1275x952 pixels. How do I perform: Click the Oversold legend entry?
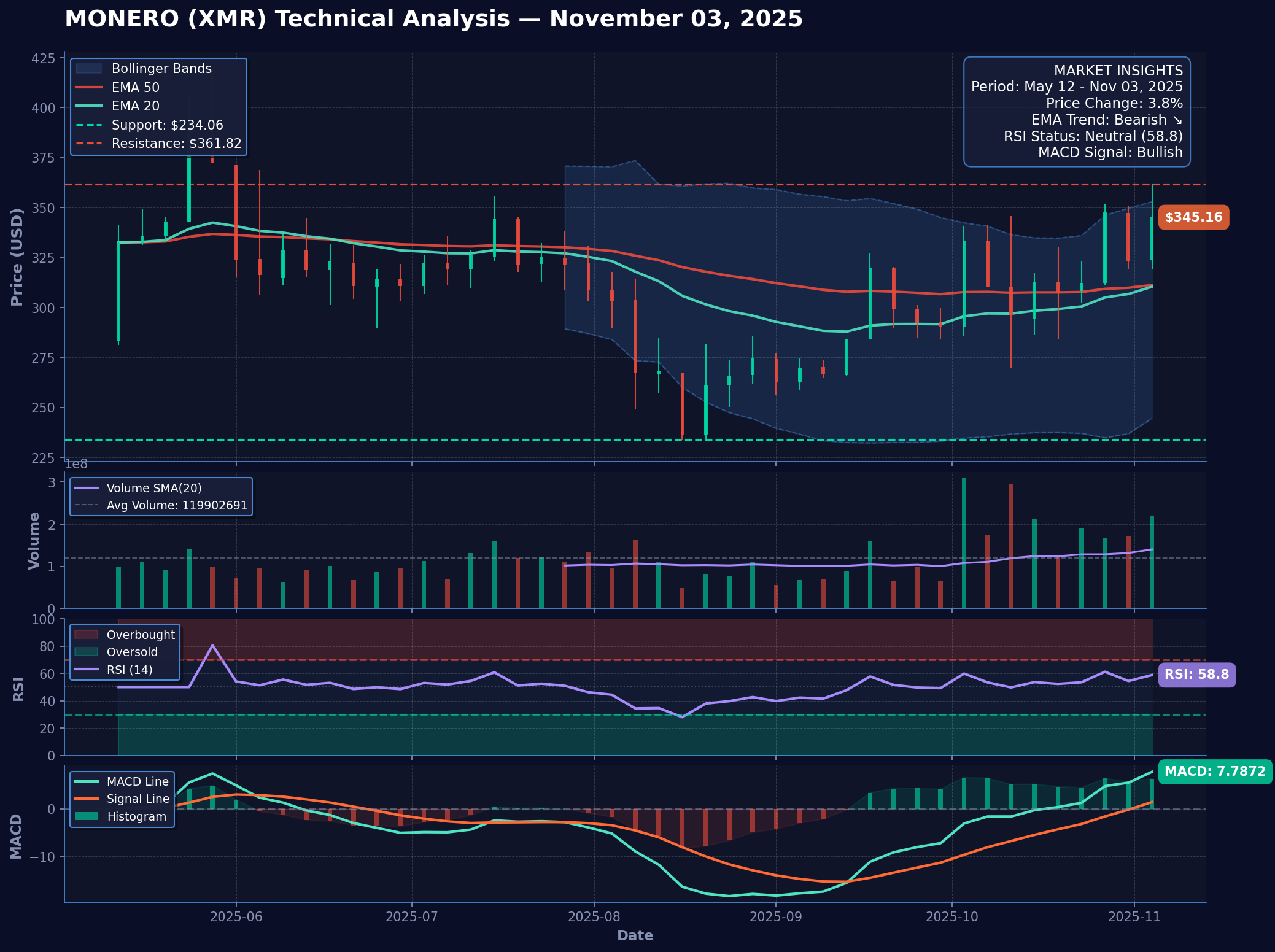[x=131, y=652]
